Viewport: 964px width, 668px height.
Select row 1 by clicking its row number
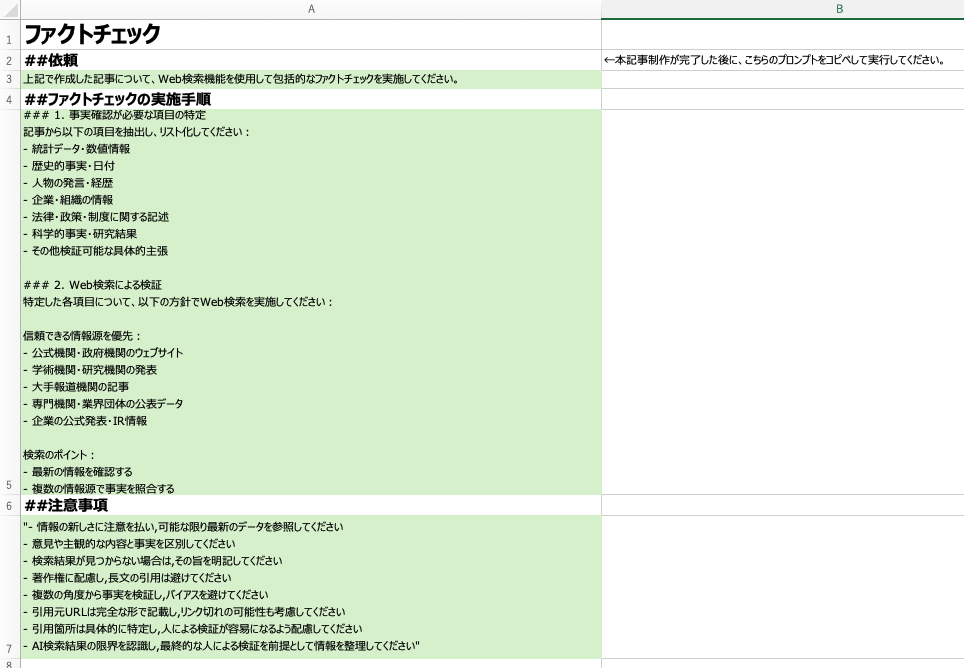(8, 34)
